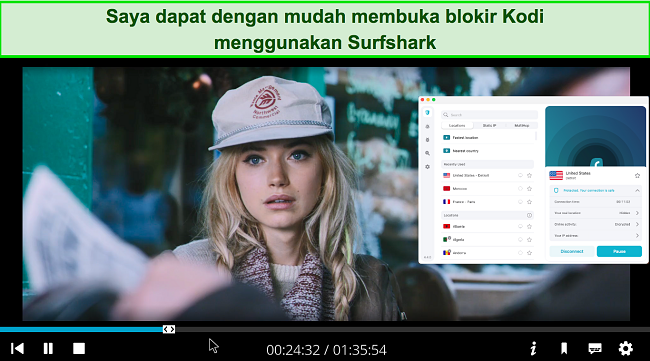Click the Connection time row

point(595,202)
